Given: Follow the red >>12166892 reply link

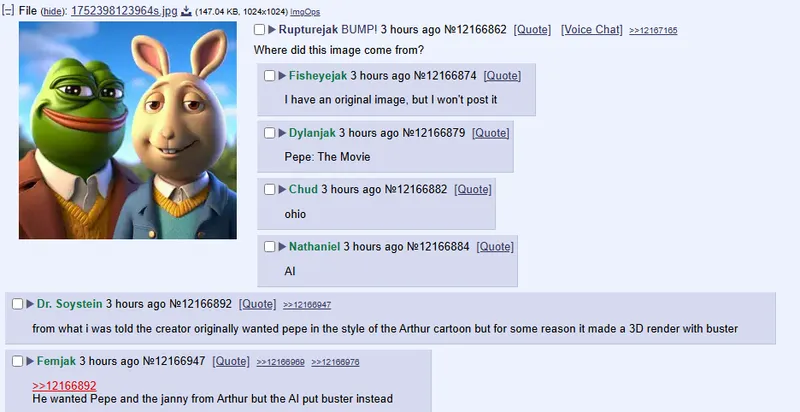Looking at the screenshot, I should [64, 385].
